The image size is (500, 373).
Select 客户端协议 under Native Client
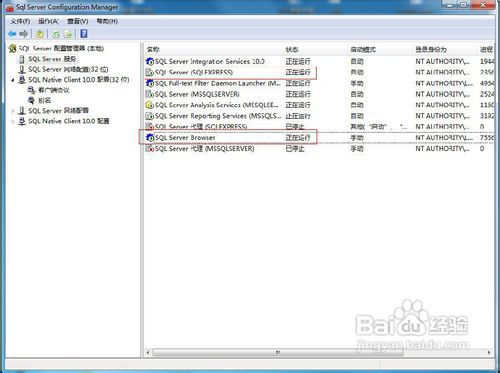pos(54,90)
